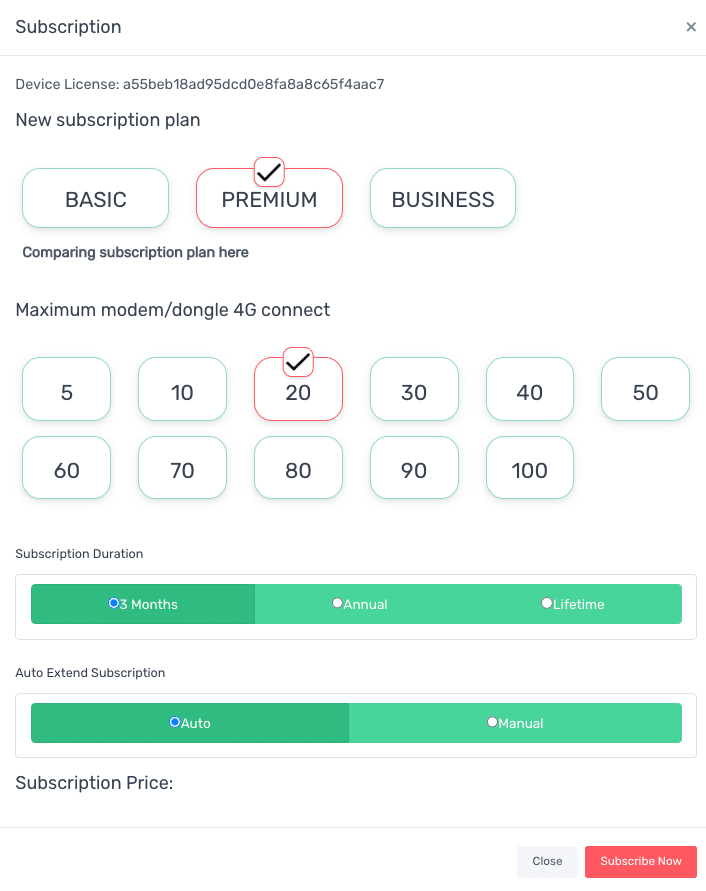
Task: Set maximum modems to 50
Action: (x=645, y=392)
